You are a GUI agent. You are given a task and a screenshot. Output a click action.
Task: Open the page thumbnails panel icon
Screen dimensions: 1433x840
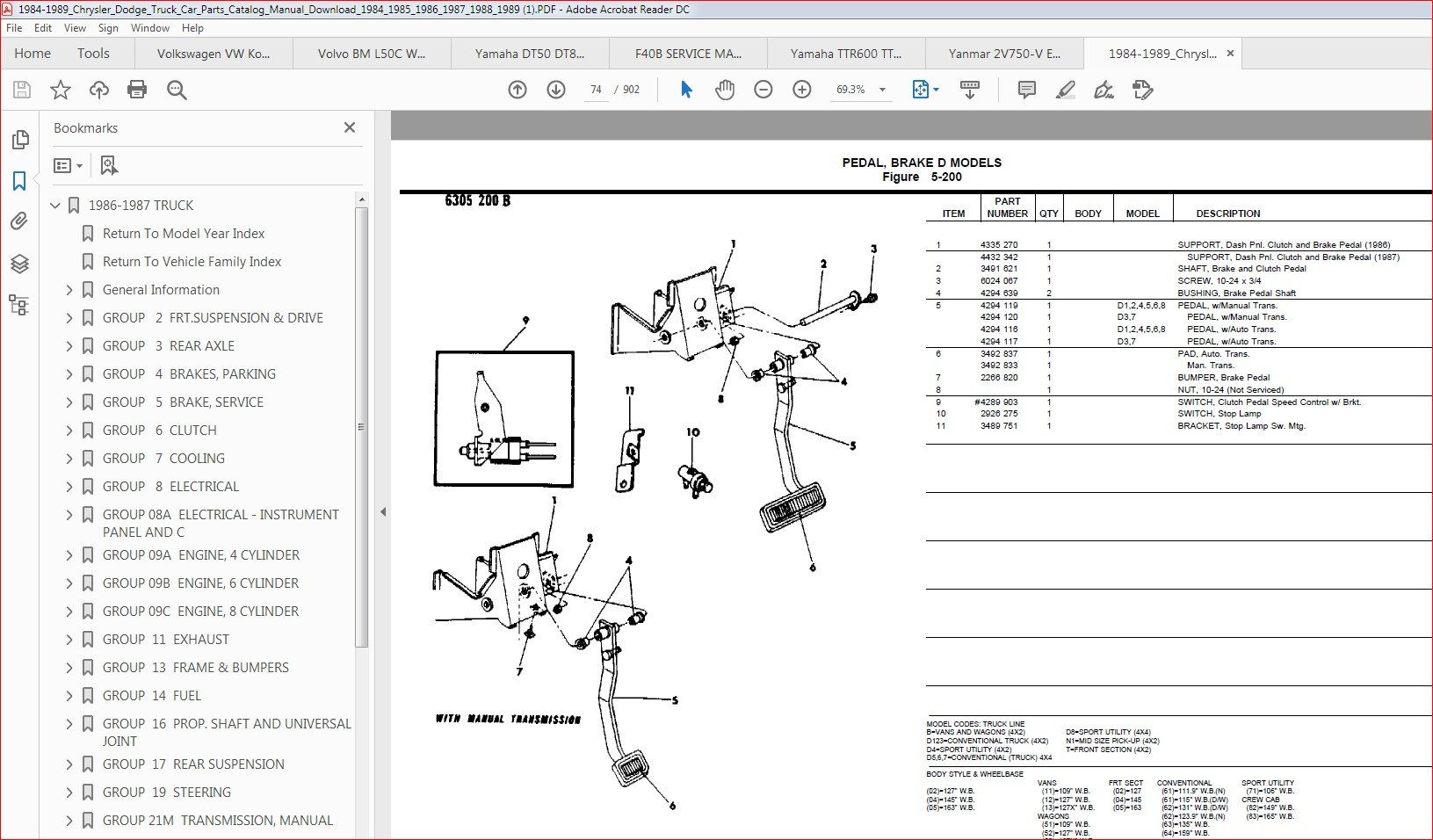19,140
